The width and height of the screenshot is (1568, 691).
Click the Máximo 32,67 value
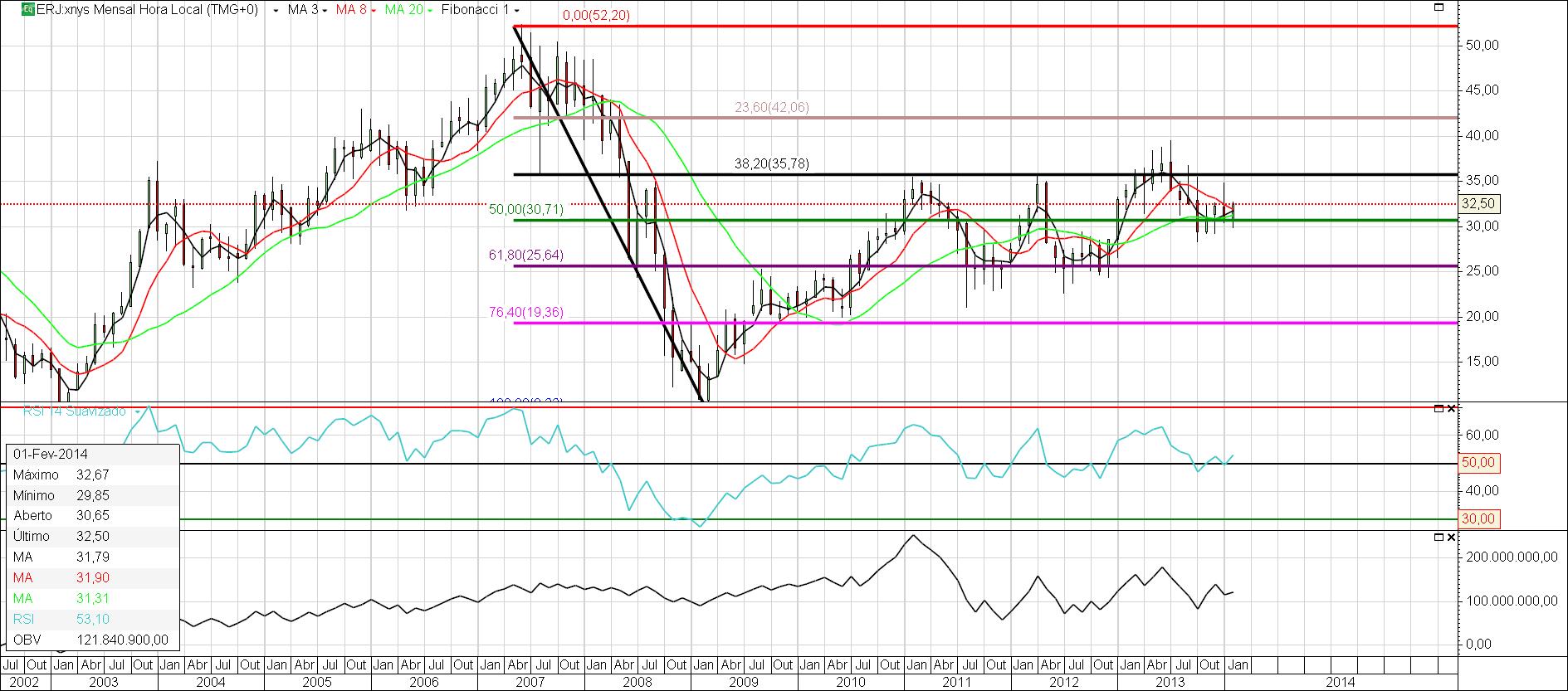pos(92,474)
